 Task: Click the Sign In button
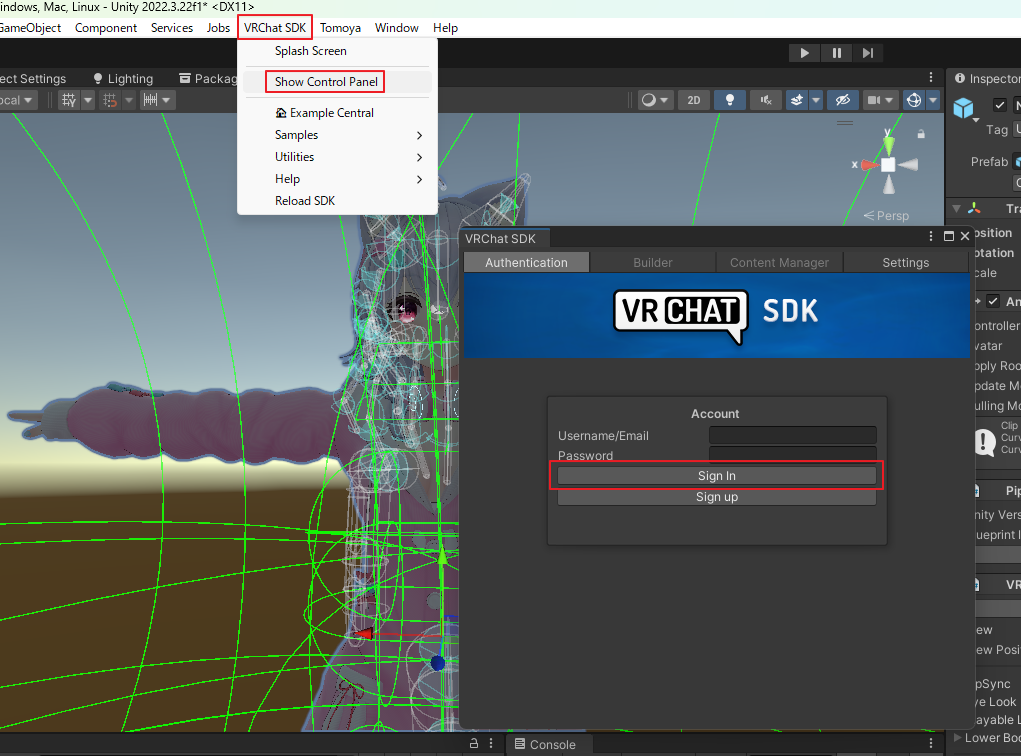(x=716, y=476)
